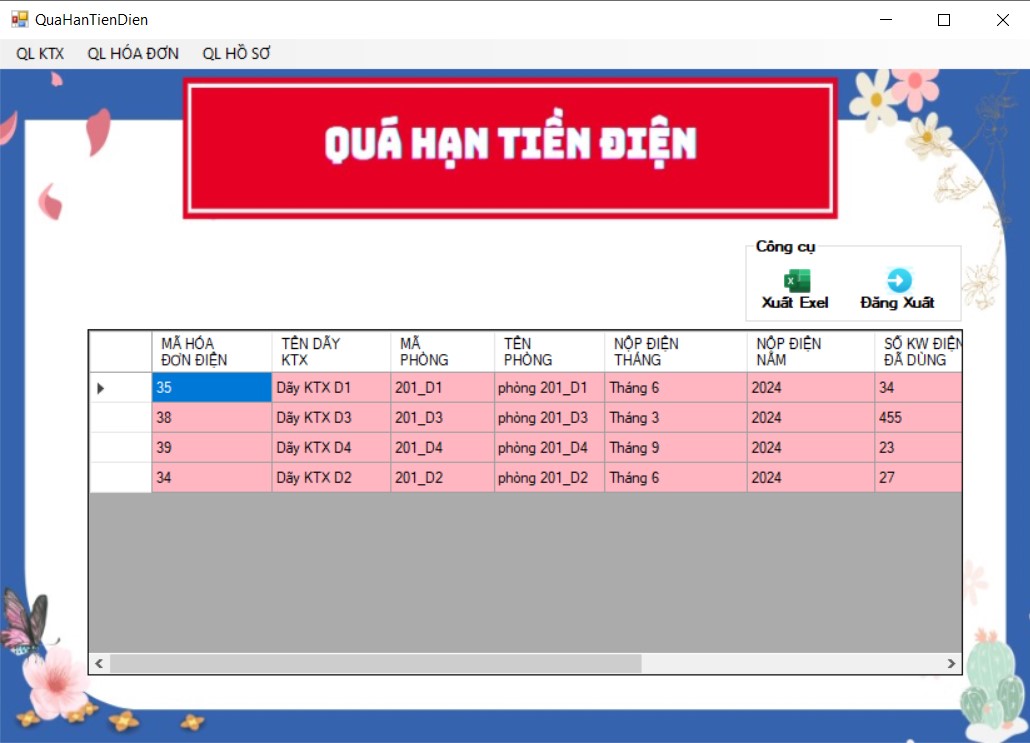The height and width of the screenshot is (743, 1030).
Task: Click cell Dãy KTX D1
Action: coord(331,388)
